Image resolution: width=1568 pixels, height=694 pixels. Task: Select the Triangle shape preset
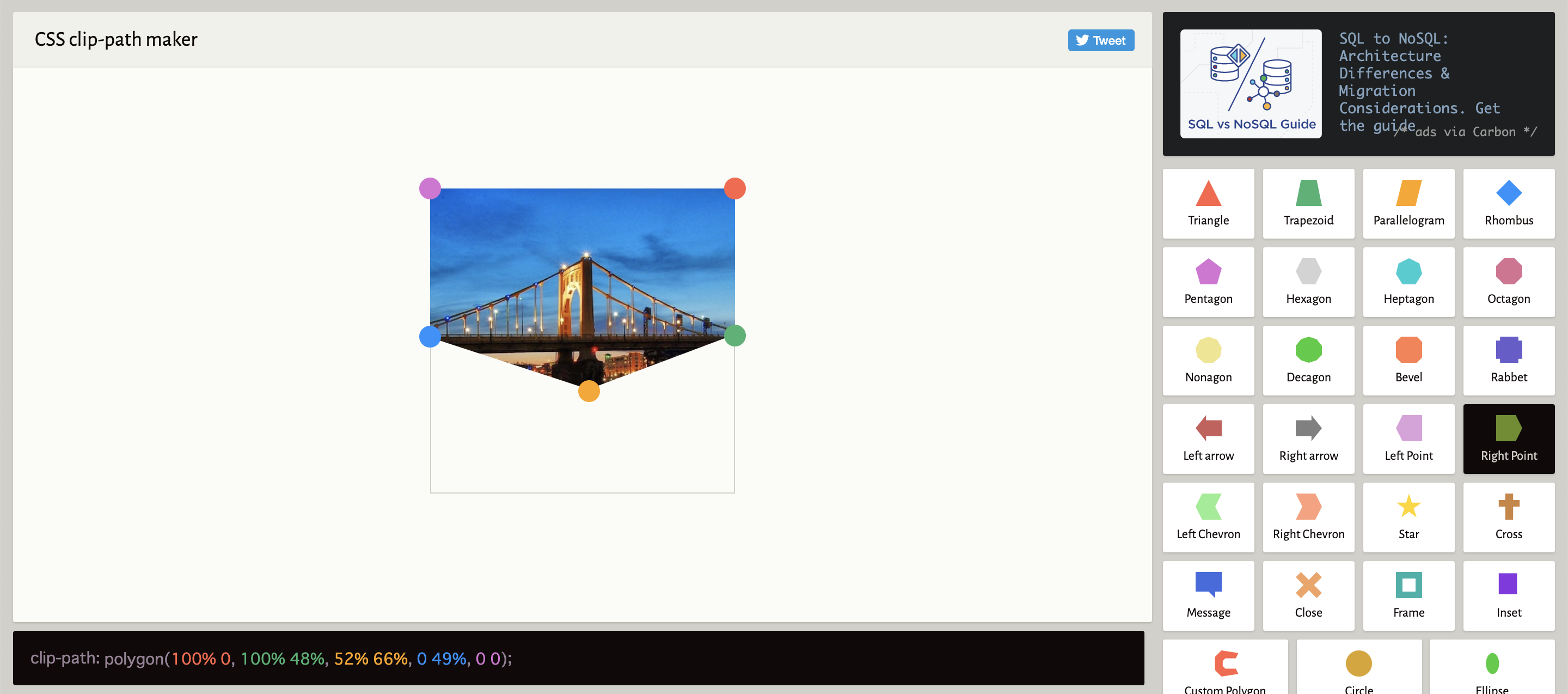tap(1208, 204)
